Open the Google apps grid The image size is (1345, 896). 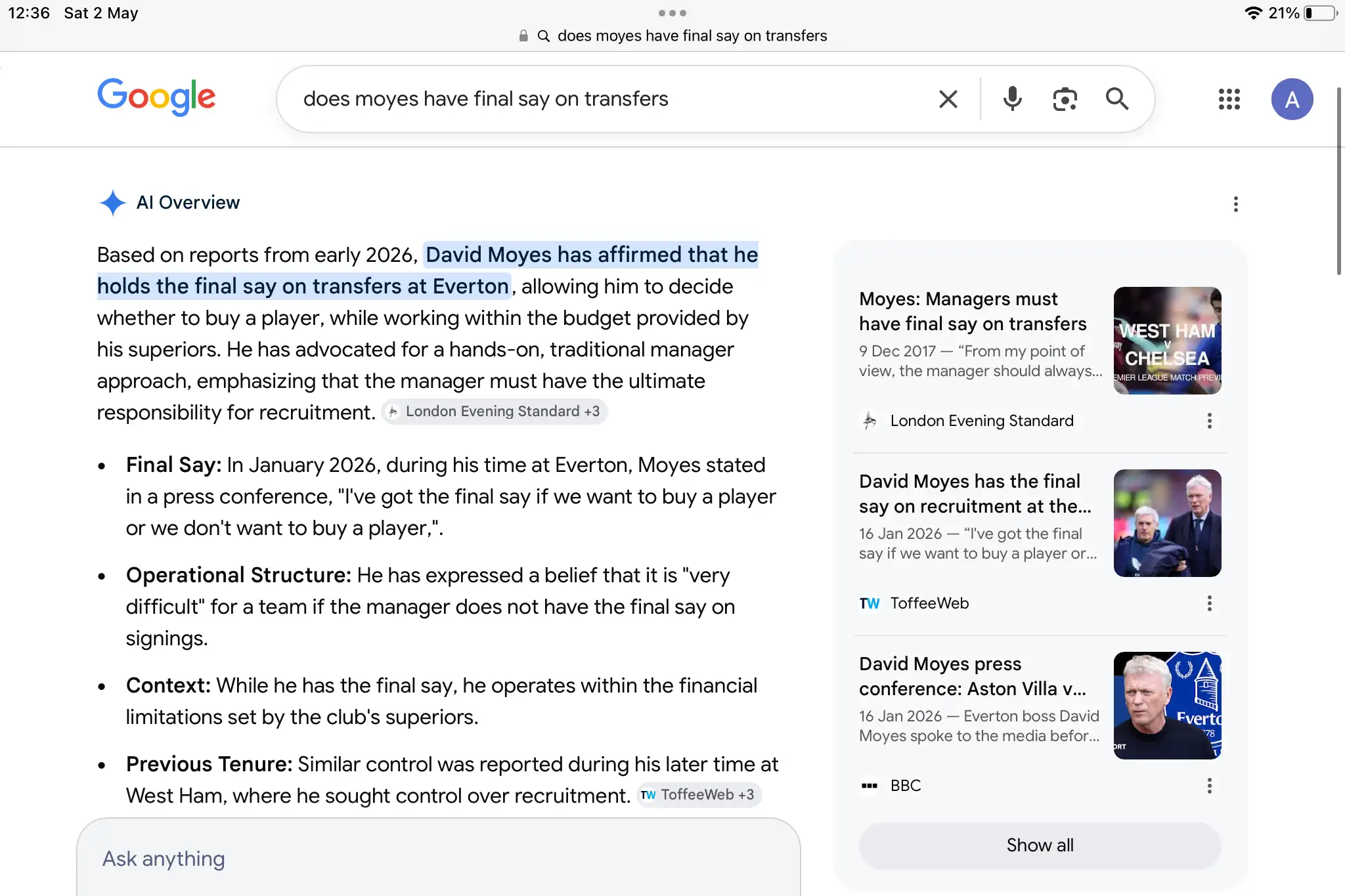1229,99
